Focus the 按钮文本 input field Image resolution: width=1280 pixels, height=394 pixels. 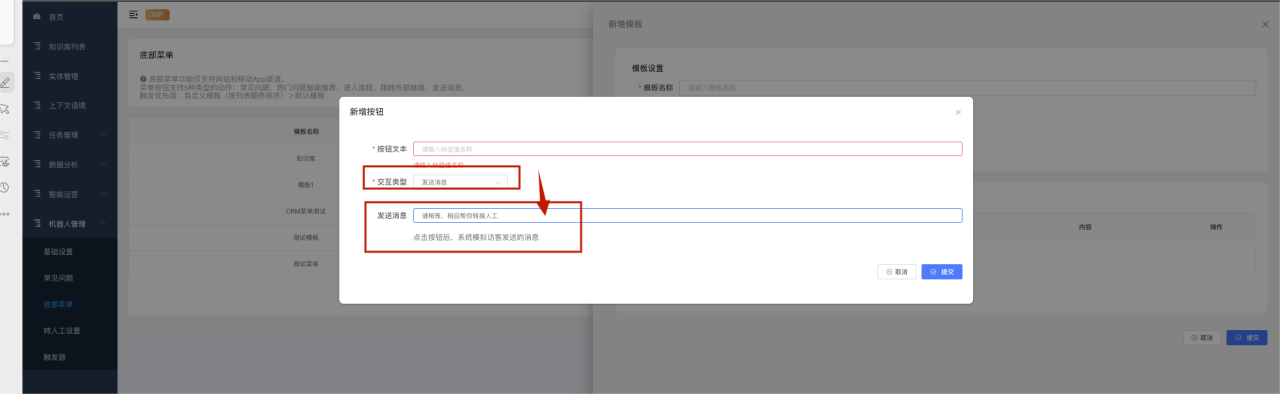687,149
